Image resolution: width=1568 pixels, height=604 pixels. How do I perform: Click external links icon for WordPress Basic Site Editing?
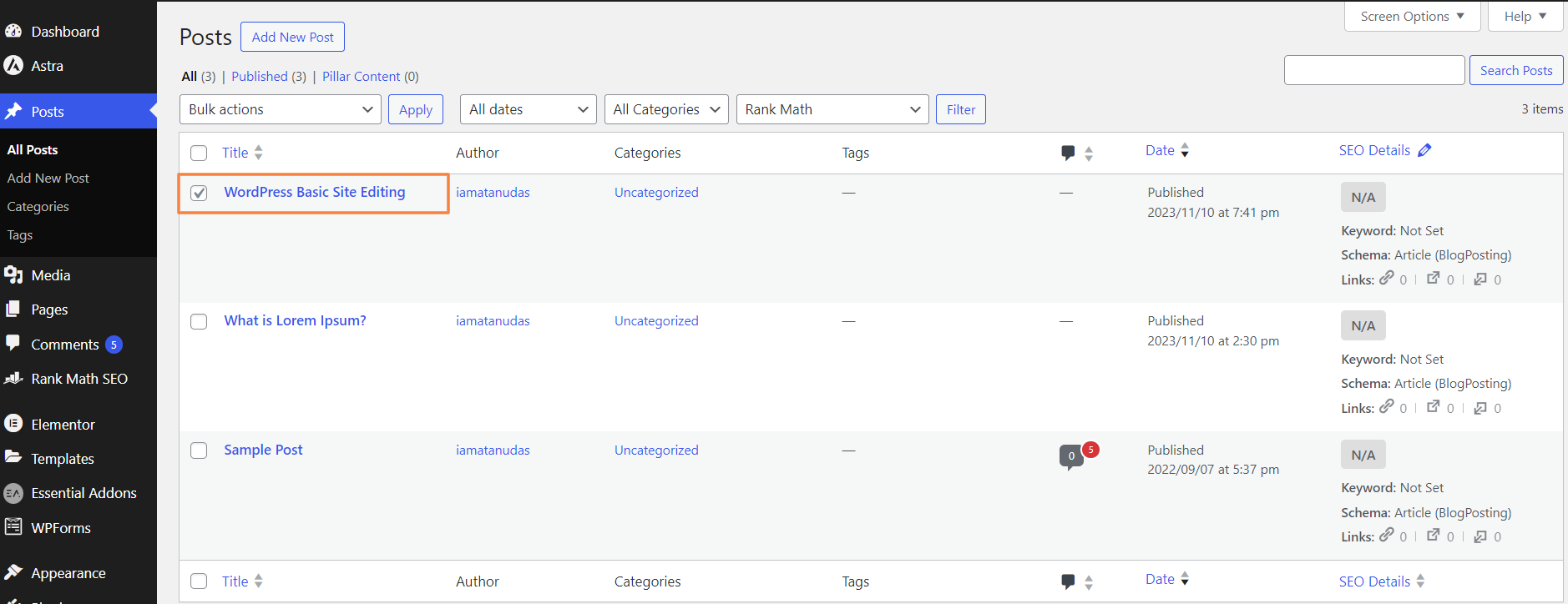tap(1434, 278)
